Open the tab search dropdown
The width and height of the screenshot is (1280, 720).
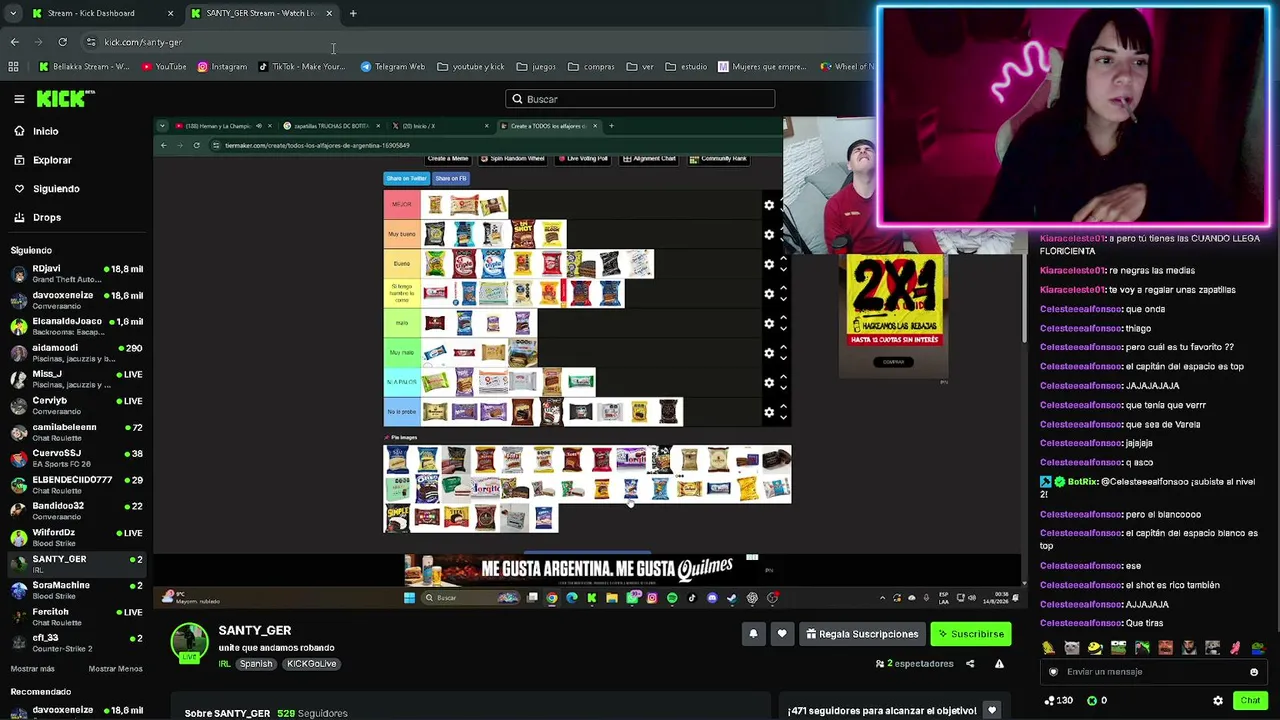click(x=13, y=13)
